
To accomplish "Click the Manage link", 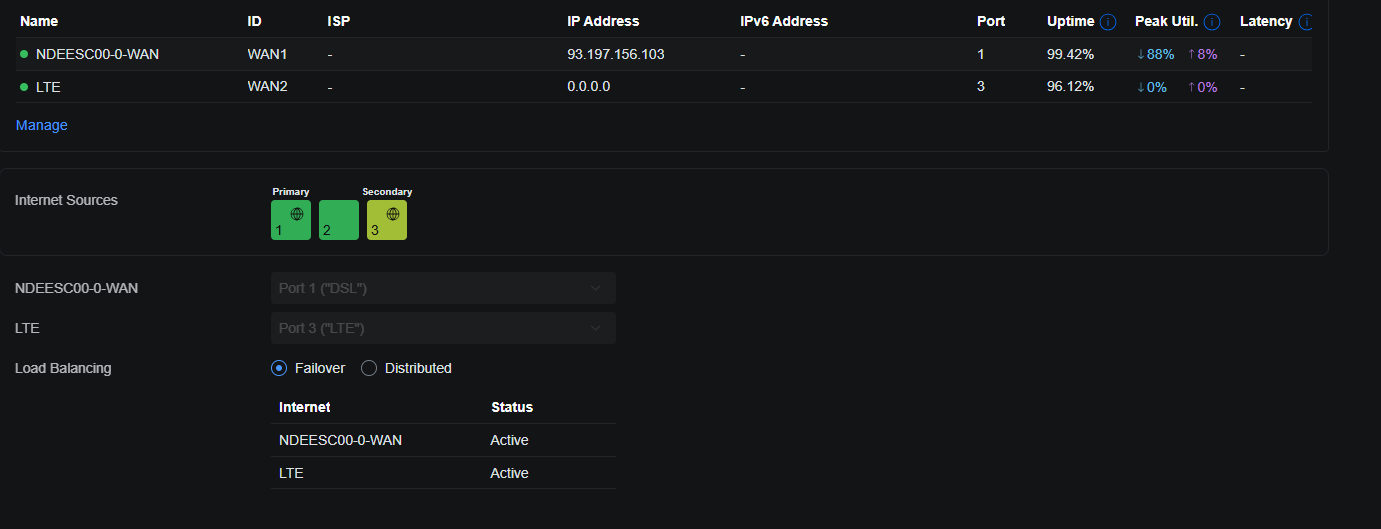I will point(42,125).
